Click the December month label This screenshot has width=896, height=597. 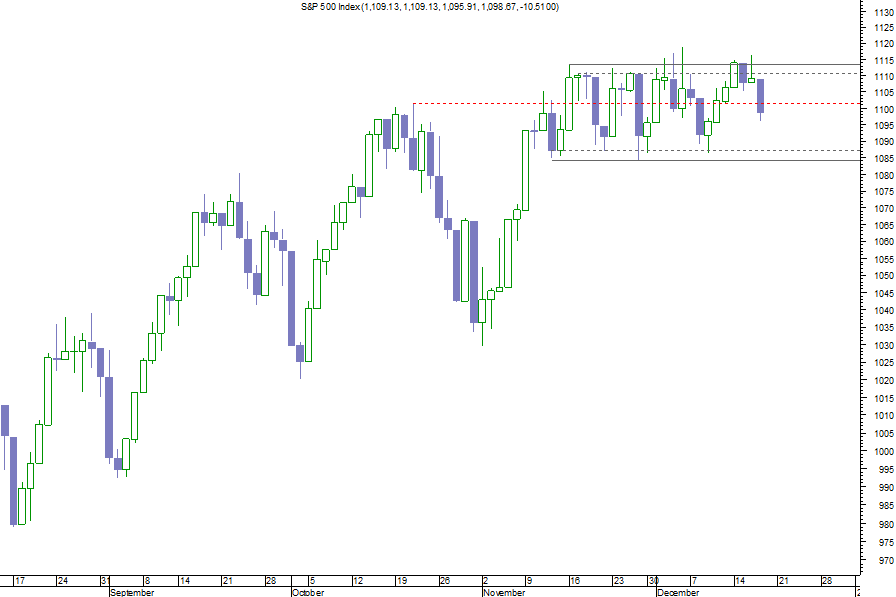pyautogui.click(x=678, y=592)
